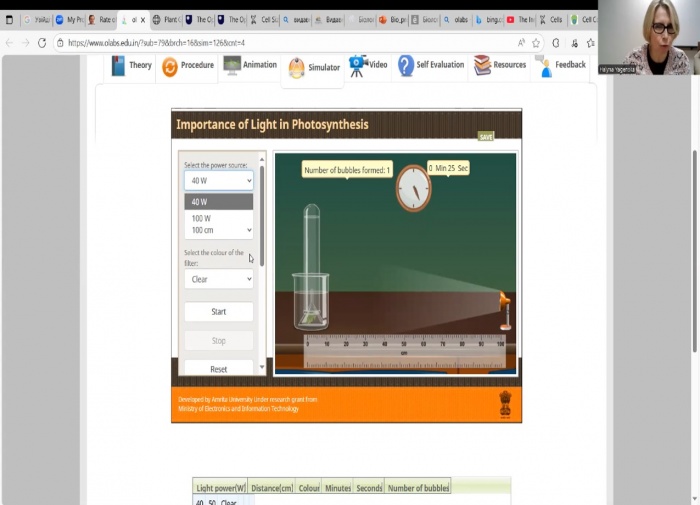Select 100 W option in list
This screenshot has height=505, width=700.
pos(202,218)
